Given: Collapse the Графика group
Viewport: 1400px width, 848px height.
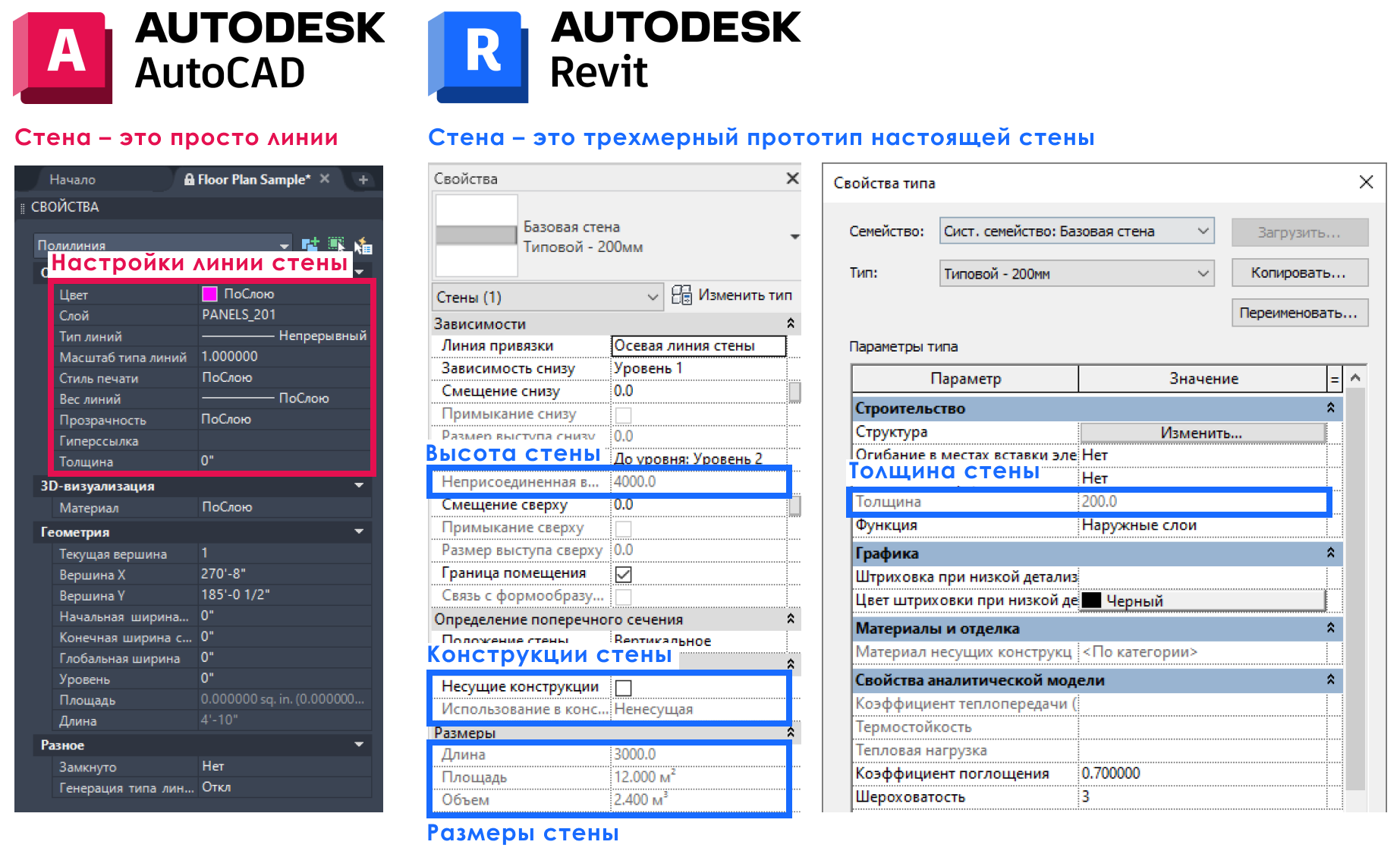Looking at the screenshot, I should point(1330,553).
